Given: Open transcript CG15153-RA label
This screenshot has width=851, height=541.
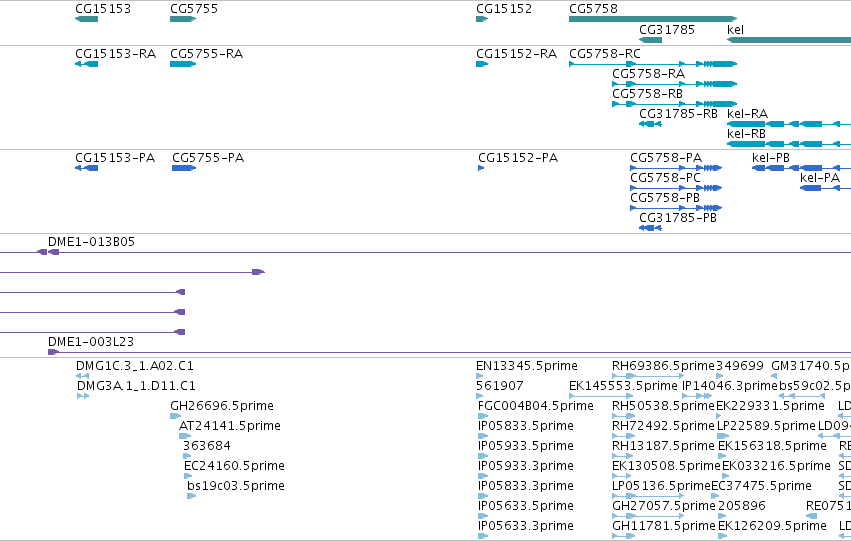Looking at the screenshot, I should [115, 54].
